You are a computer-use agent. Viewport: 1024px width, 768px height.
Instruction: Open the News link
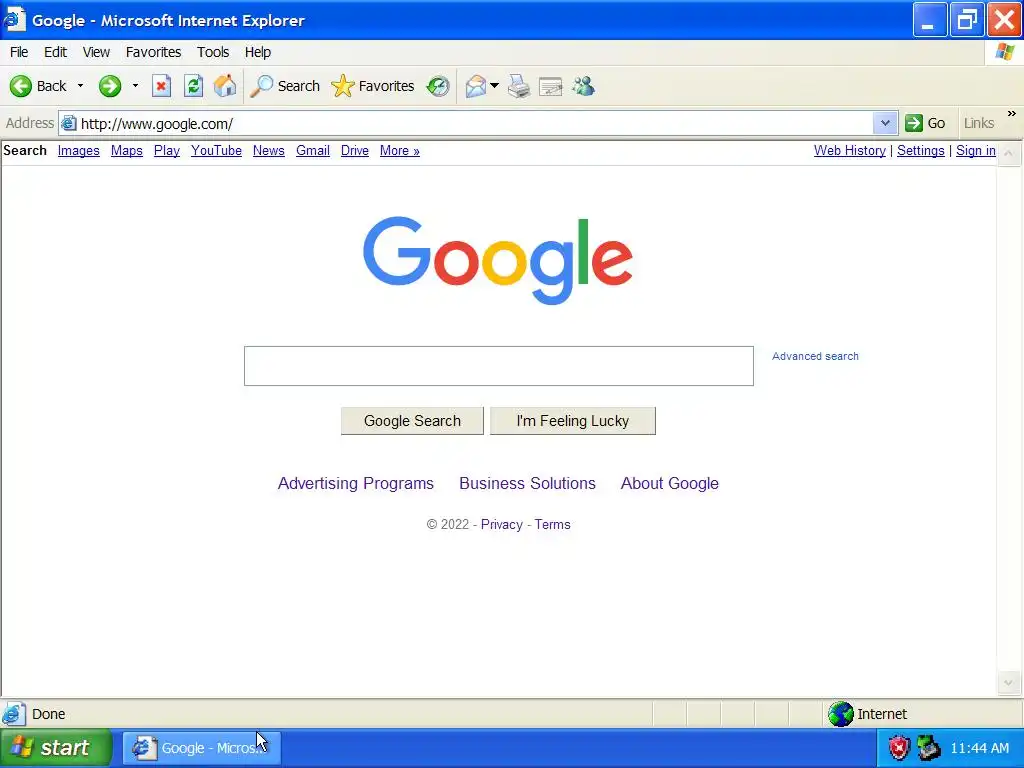(x=268, y=151)
